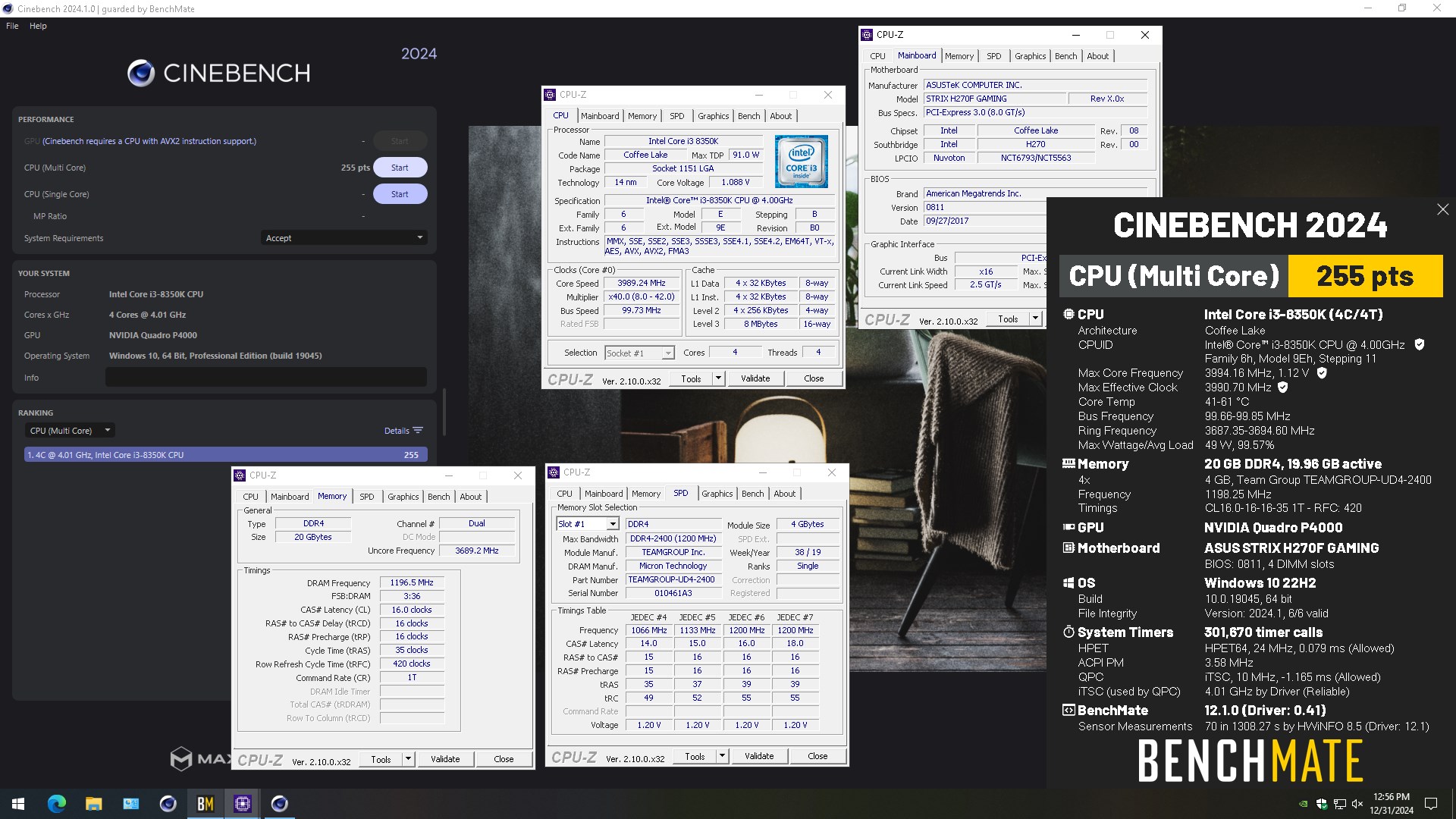Select the CPU-Z taskbar icon

(243, 804)
